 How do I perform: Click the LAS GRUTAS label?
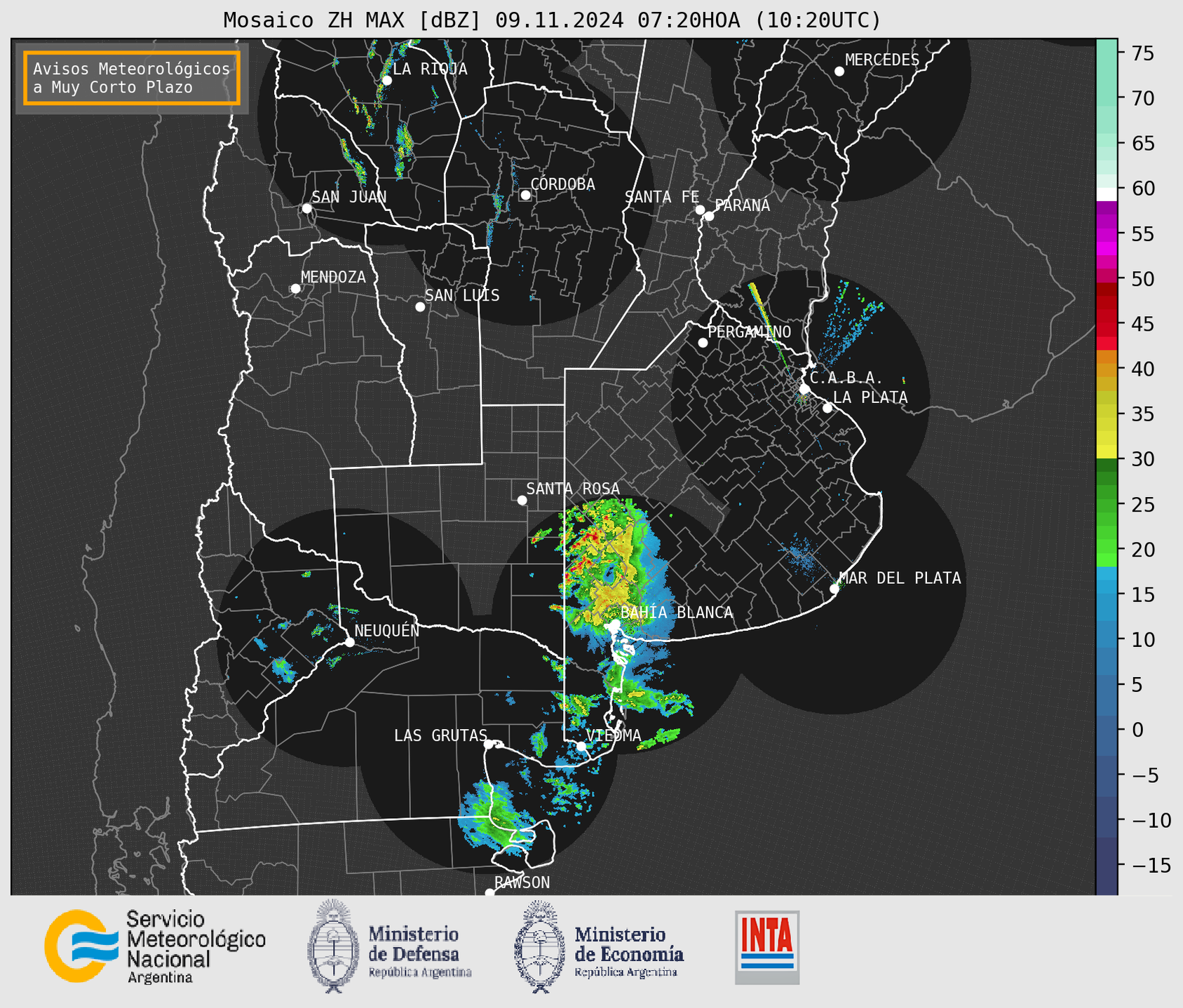click(x=440, y=735)
